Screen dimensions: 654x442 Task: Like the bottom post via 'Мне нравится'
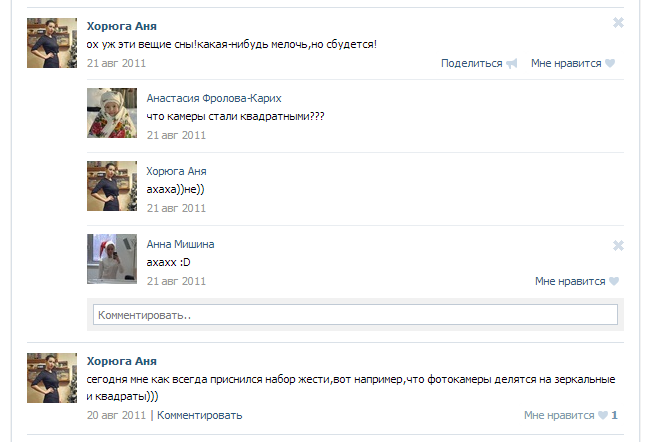coord(559,415)
